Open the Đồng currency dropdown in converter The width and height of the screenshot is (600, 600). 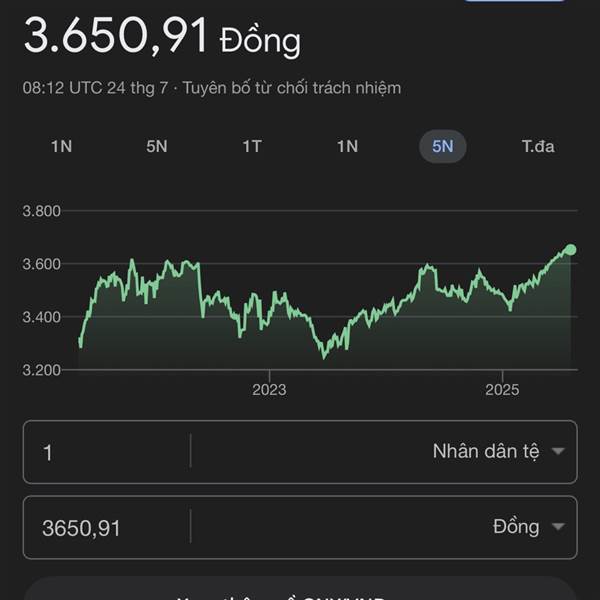[x=529, y=527]
